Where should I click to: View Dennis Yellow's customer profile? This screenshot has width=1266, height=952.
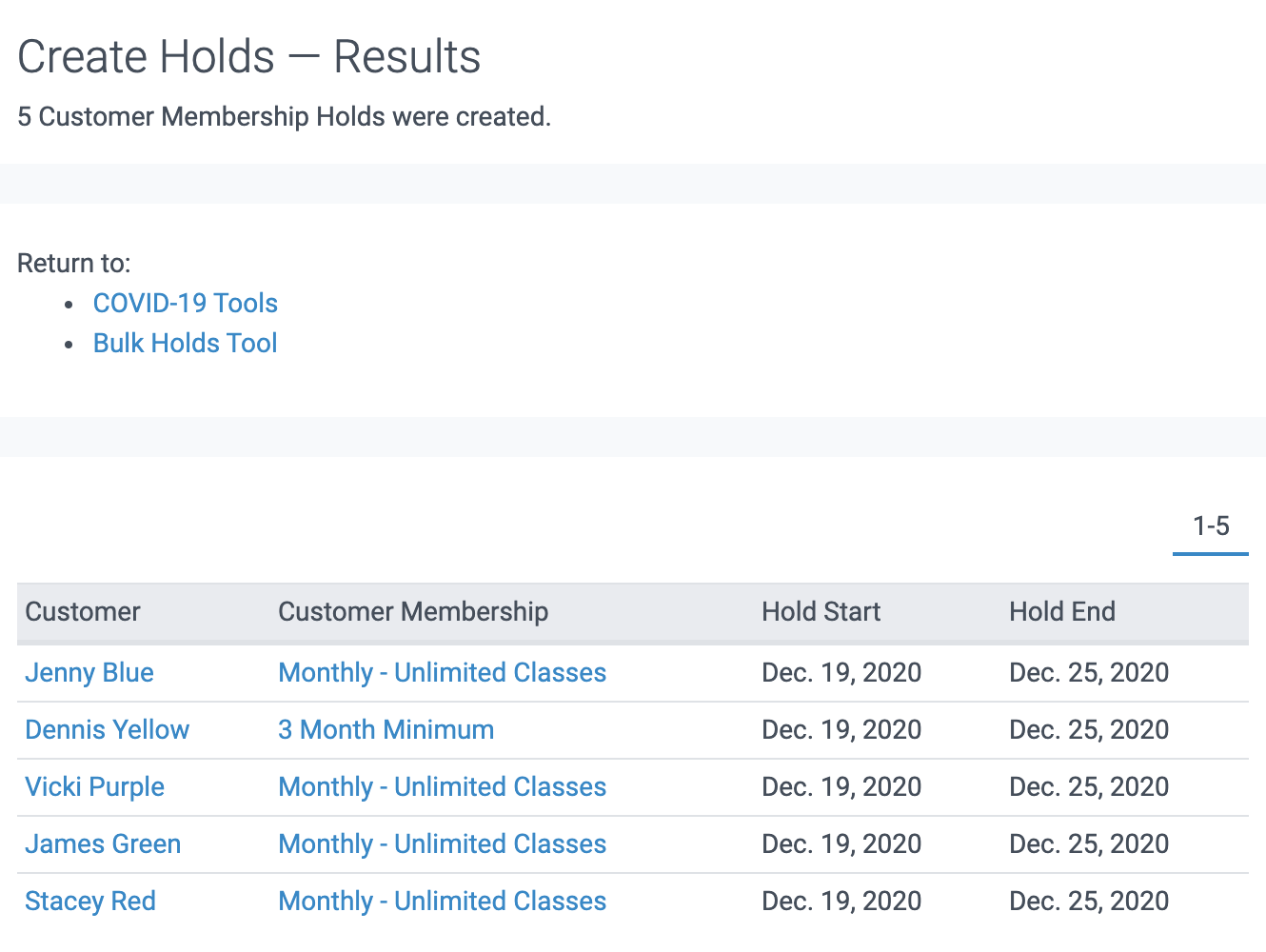point(107,730)
